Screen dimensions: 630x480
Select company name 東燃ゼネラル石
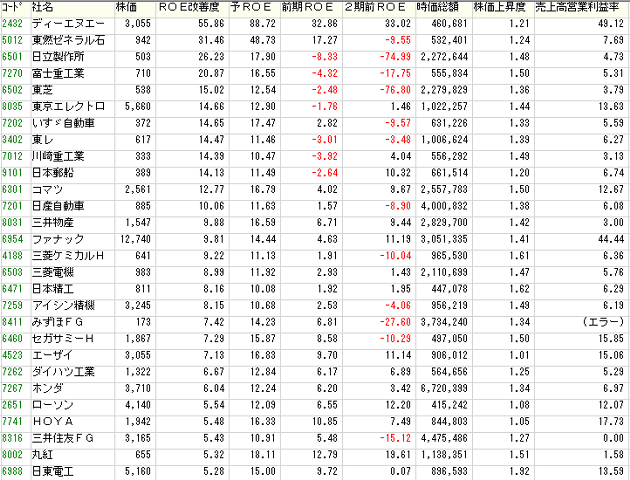click(68, 40)
